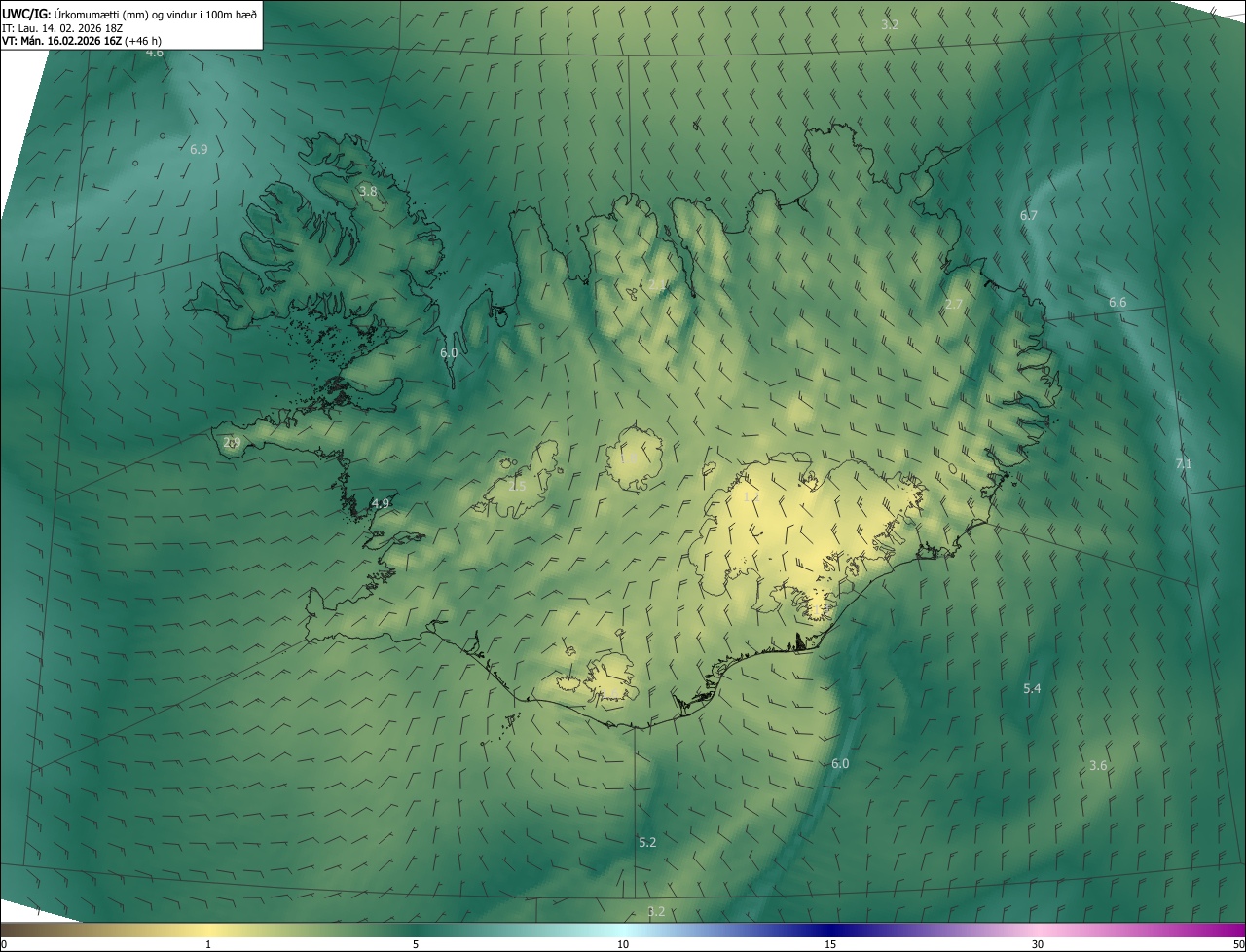
Task: Select the 6.7 precipitable water value
Action: 1029,216
